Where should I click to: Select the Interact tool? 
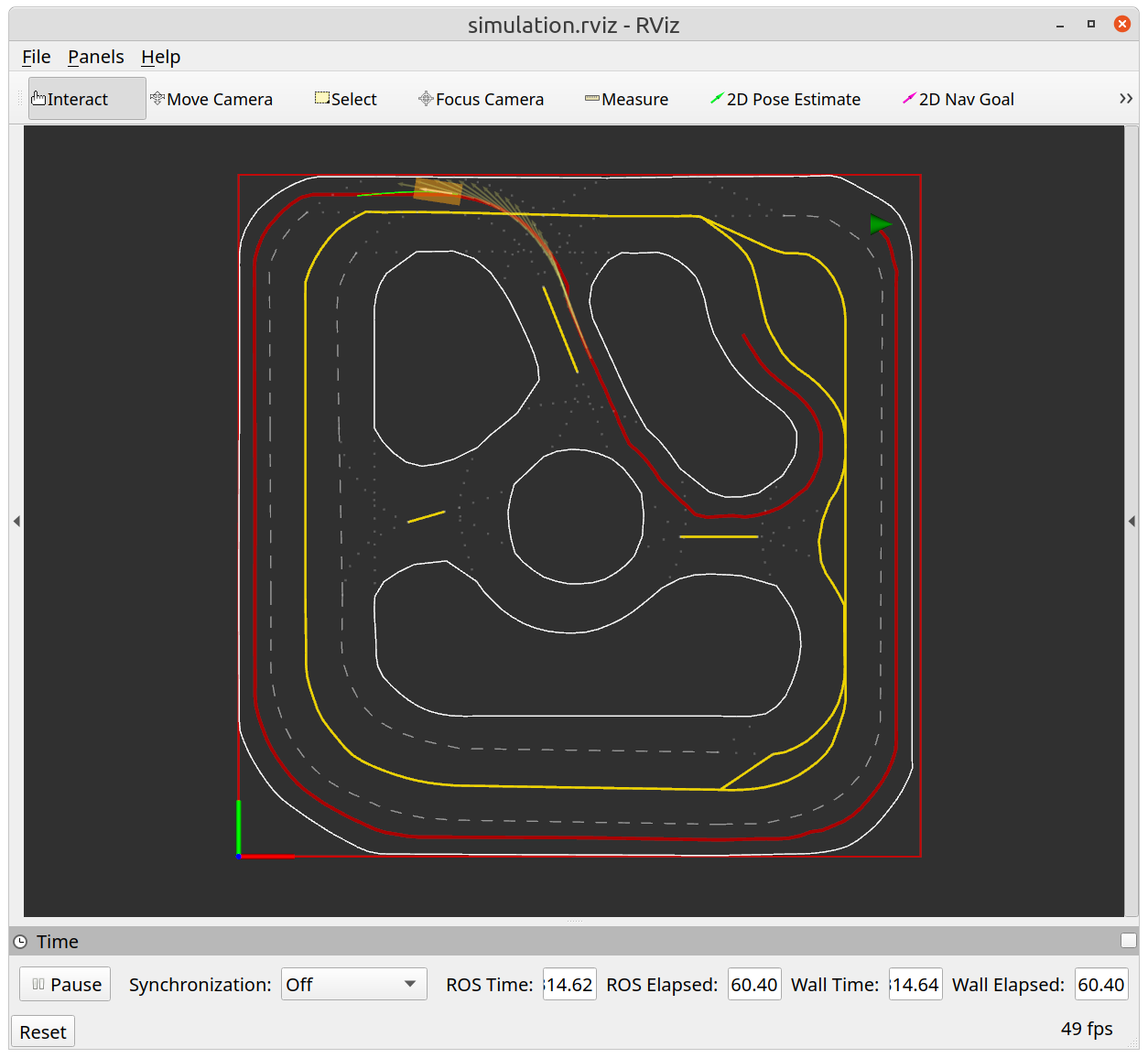tap(87, 99)
